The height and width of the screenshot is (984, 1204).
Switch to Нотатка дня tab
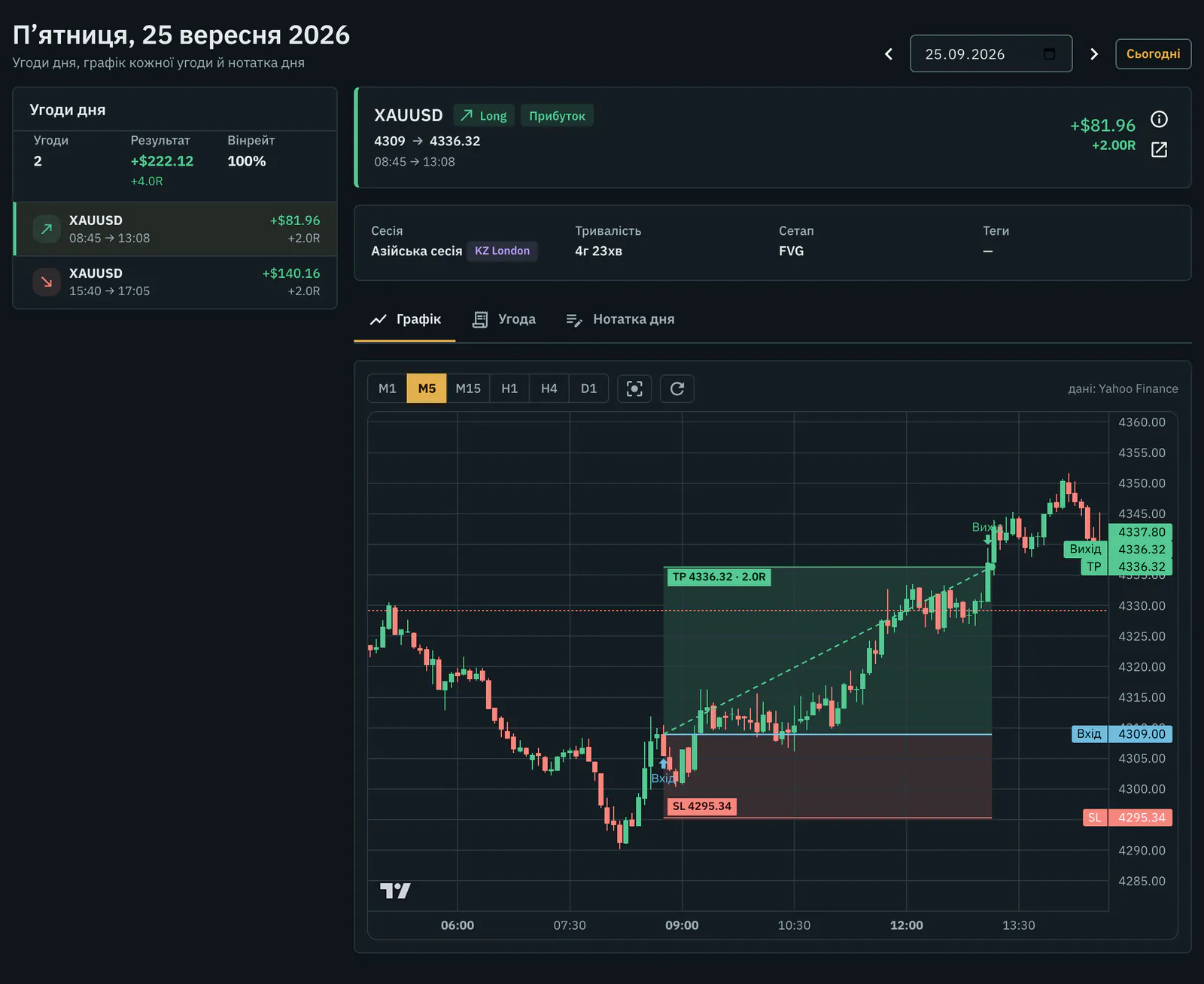(620, 319)
